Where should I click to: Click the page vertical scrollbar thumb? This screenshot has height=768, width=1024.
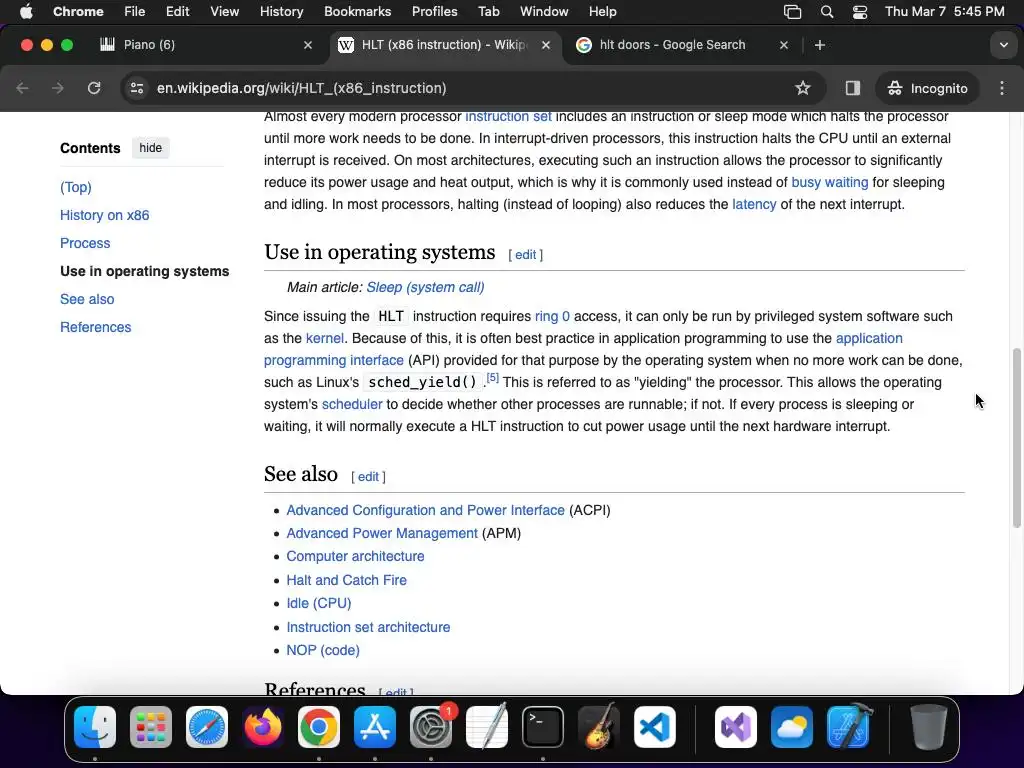1016,438
